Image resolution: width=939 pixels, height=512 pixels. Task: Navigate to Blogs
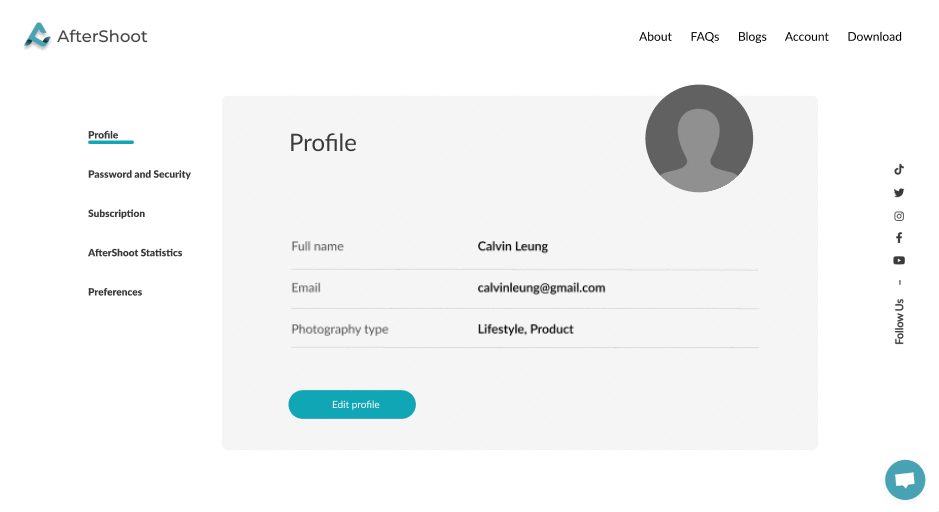click(752, 37)
